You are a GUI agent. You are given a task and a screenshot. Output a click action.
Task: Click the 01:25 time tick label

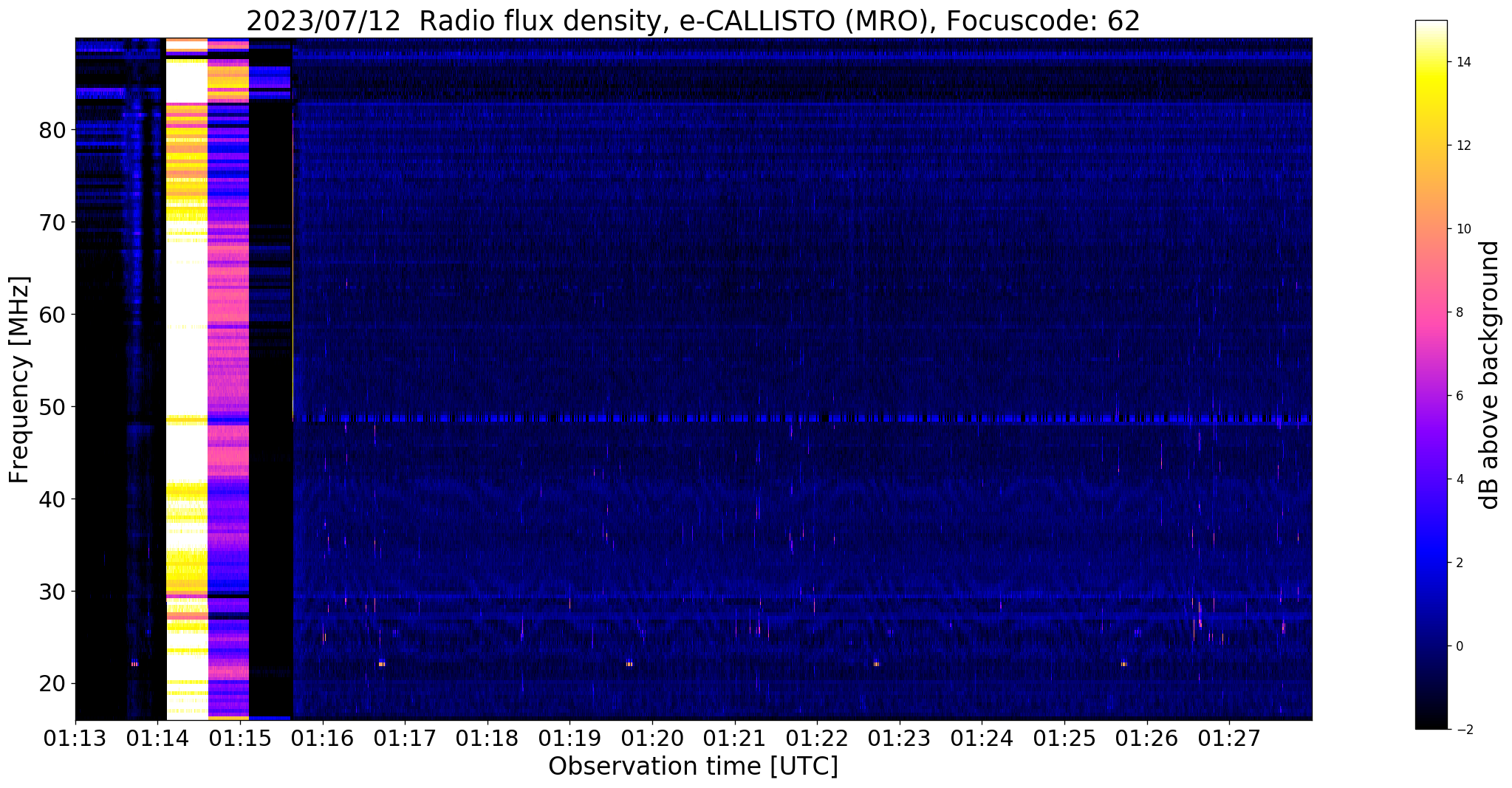[1064, 739]
